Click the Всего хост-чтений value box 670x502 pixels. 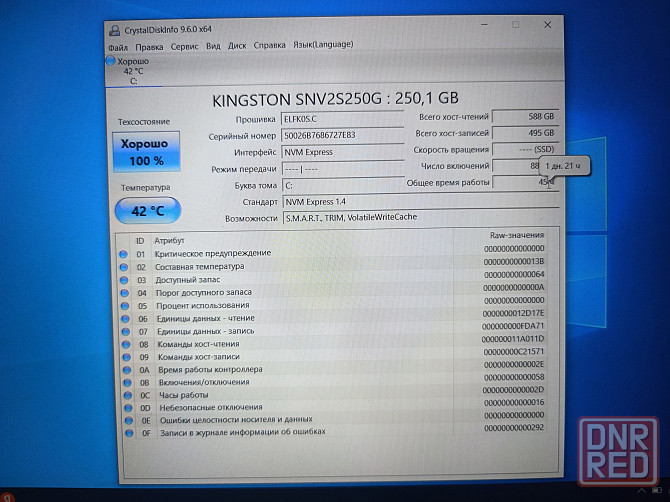pyautogui.click(x=520, y=116)
